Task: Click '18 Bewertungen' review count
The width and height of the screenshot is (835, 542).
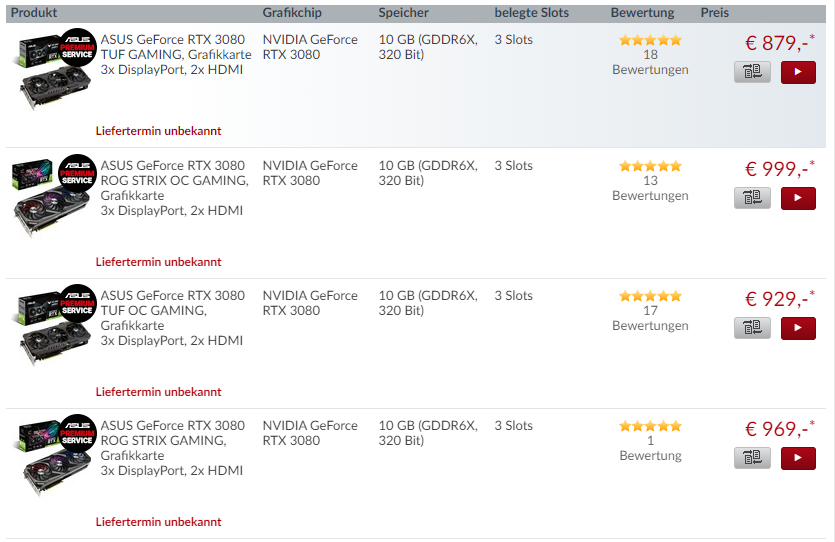Action: tap(650, 62)
